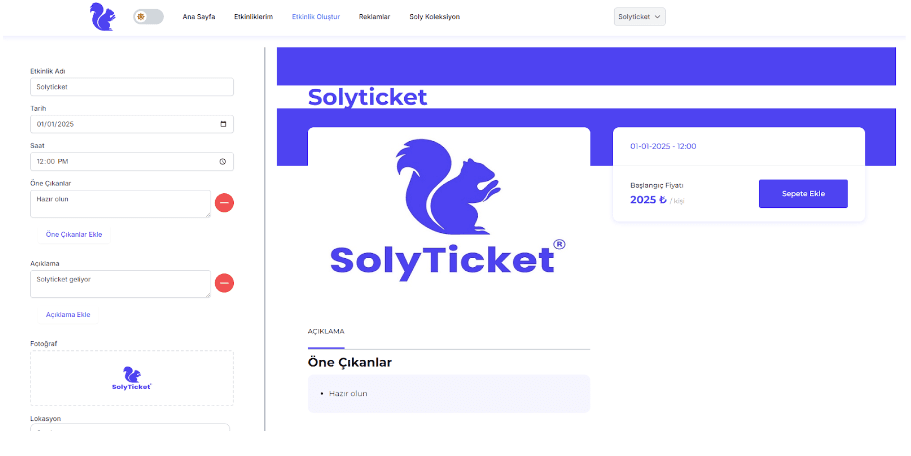Open Soly Koleksiyon navigation item

coord(435,17)
